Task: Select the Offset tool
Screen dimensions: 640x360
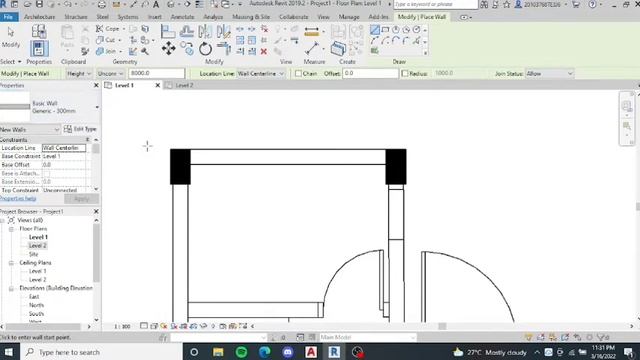Action: 187,31
